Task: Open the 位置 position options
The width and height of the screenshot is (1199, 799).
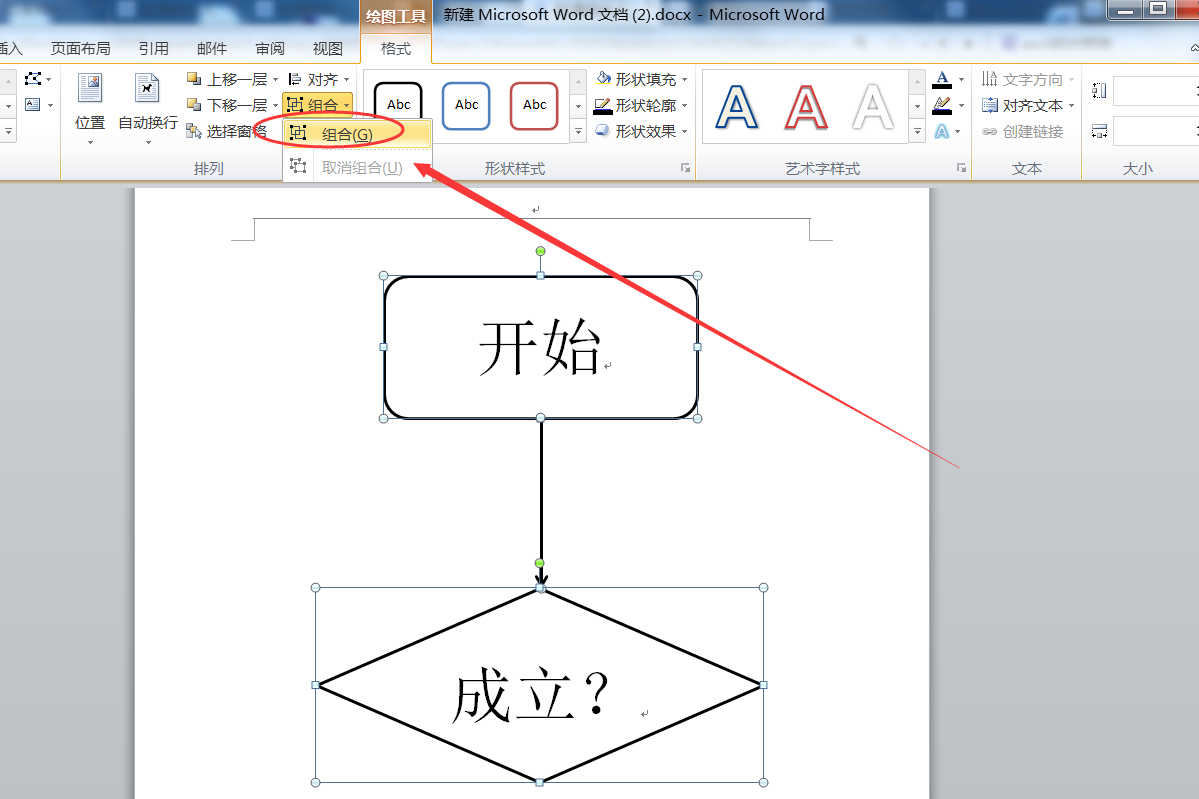Action: coord(90,107)
